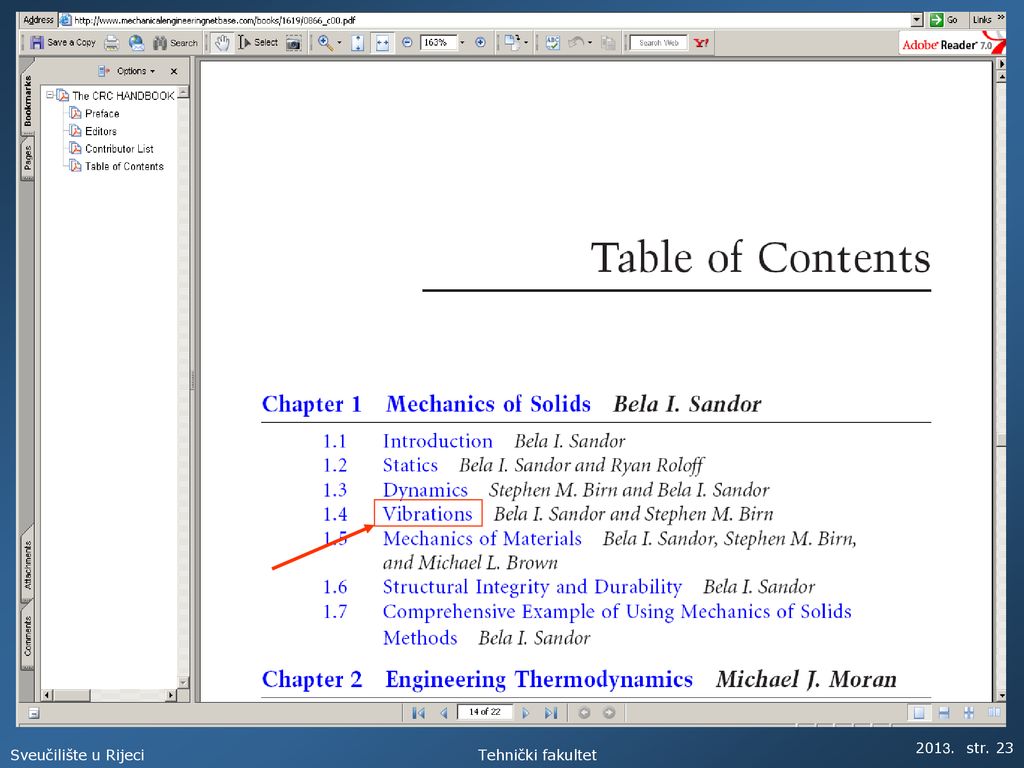Go to next page arrow
The width and height of the screenshot is (1024, 768).
(526, 713)
